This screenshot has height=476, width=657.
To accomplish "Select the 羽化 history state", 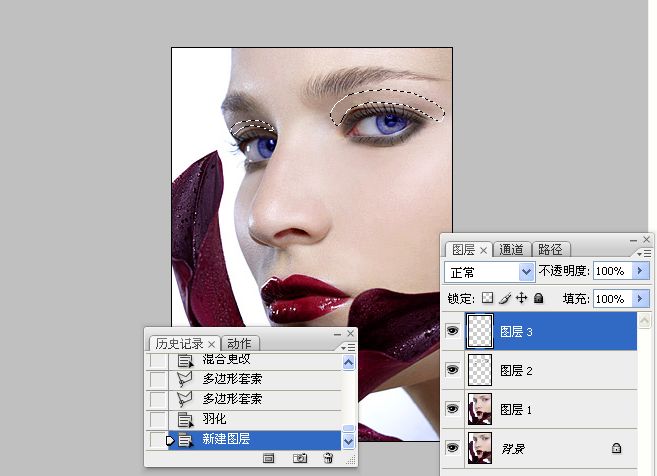I will pos(255,419).
